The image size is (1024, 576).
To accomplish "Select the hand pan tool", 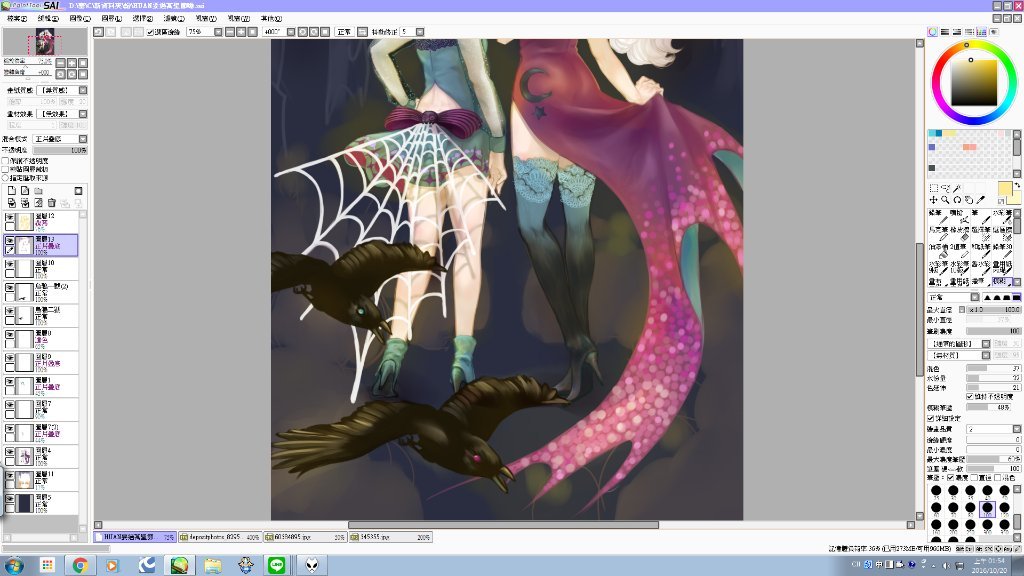I will (968, 200).
